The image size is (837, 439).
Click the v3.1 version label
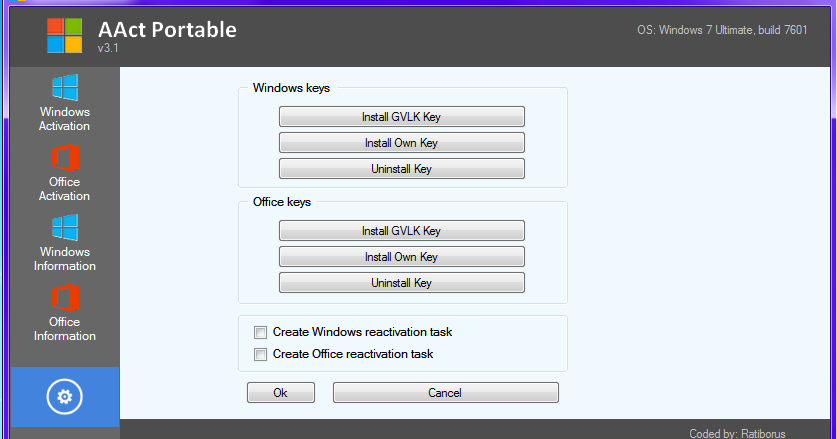click(x=108, y=48)
